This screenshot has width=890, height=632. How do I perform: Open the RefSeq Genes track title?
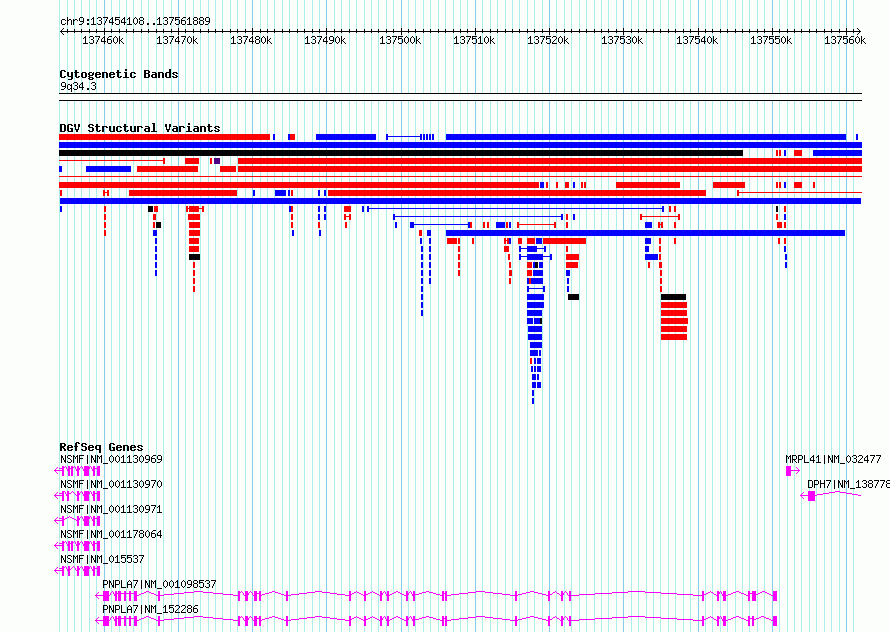[101, 447]
